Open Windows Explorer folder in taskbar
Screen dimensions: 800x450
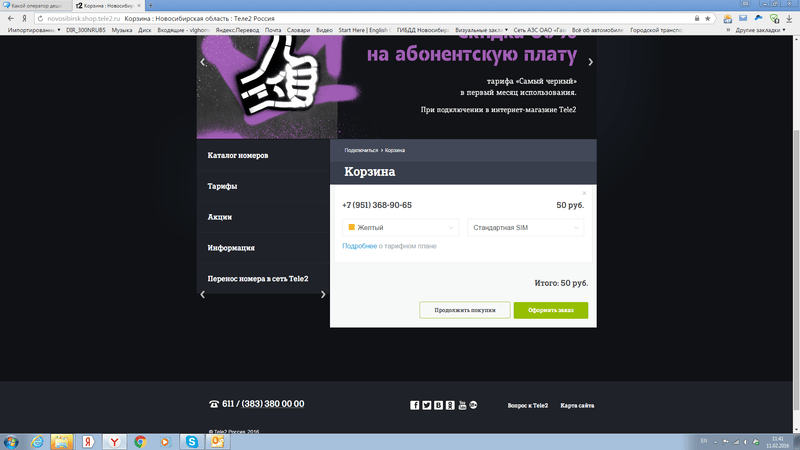62,442
